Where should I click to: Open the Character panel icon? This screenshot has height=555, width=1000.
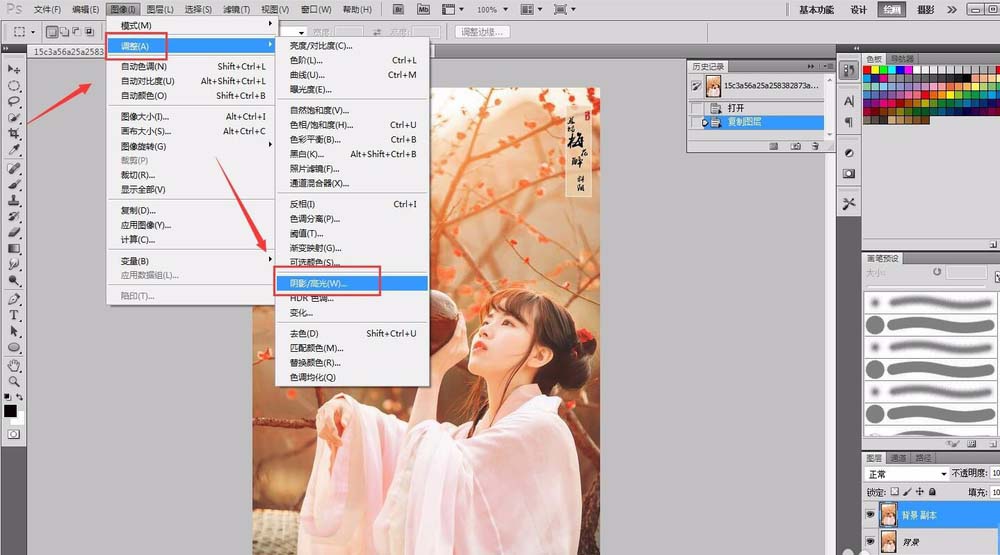[x=849, y=101]
